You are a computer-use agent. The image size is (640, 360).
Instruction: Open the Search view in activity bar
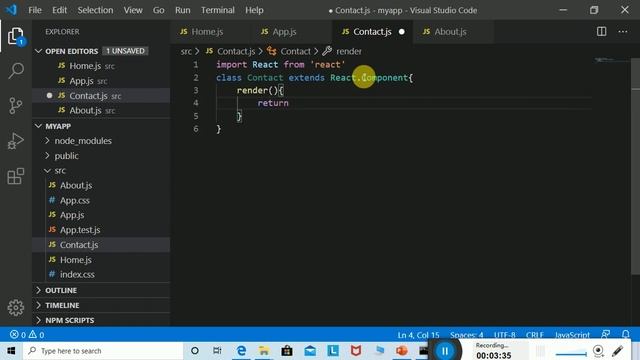16,71
